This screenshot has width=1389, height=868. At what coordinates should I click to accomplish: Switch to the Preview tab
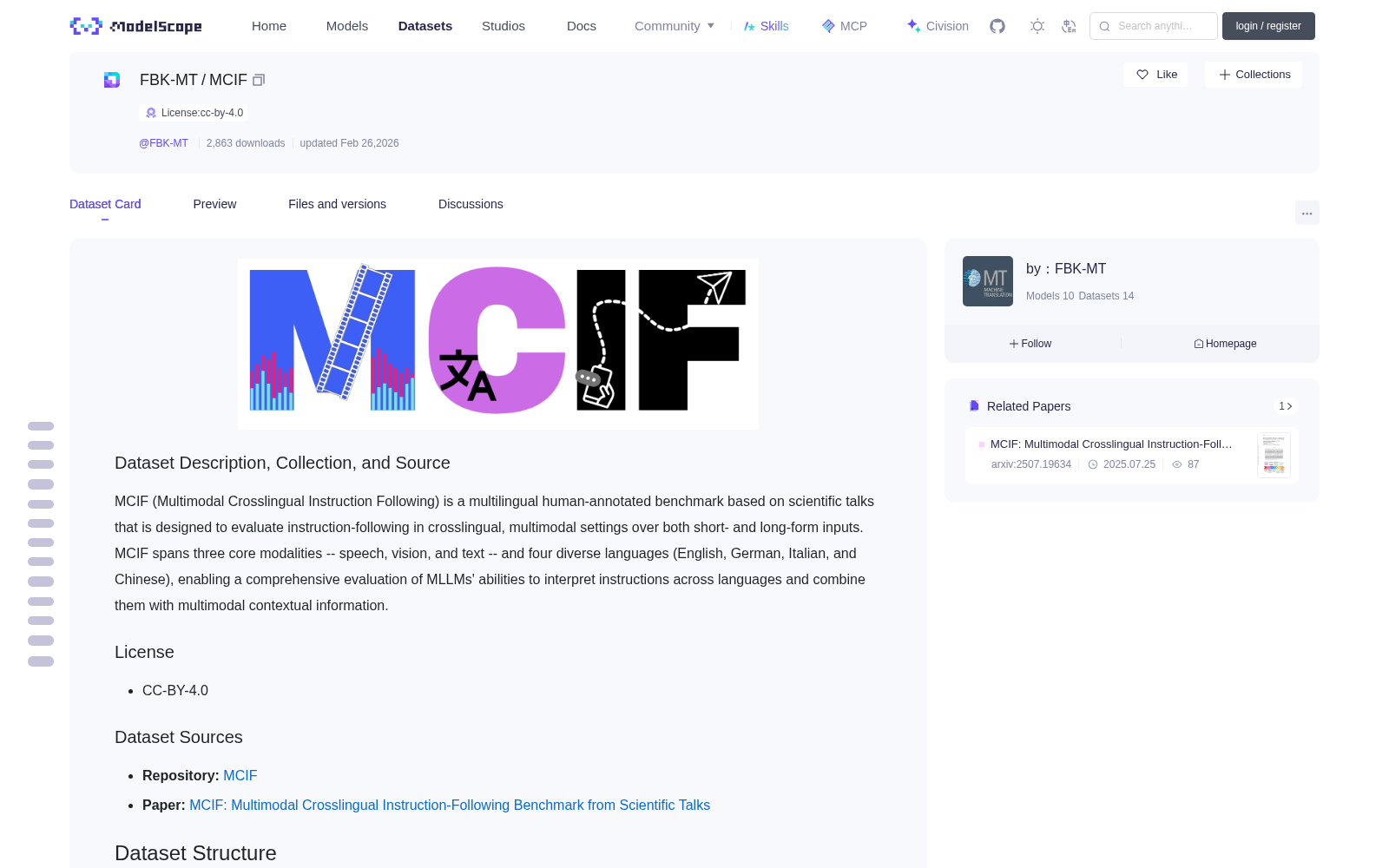pyautogui.click(x=214, y=204)
